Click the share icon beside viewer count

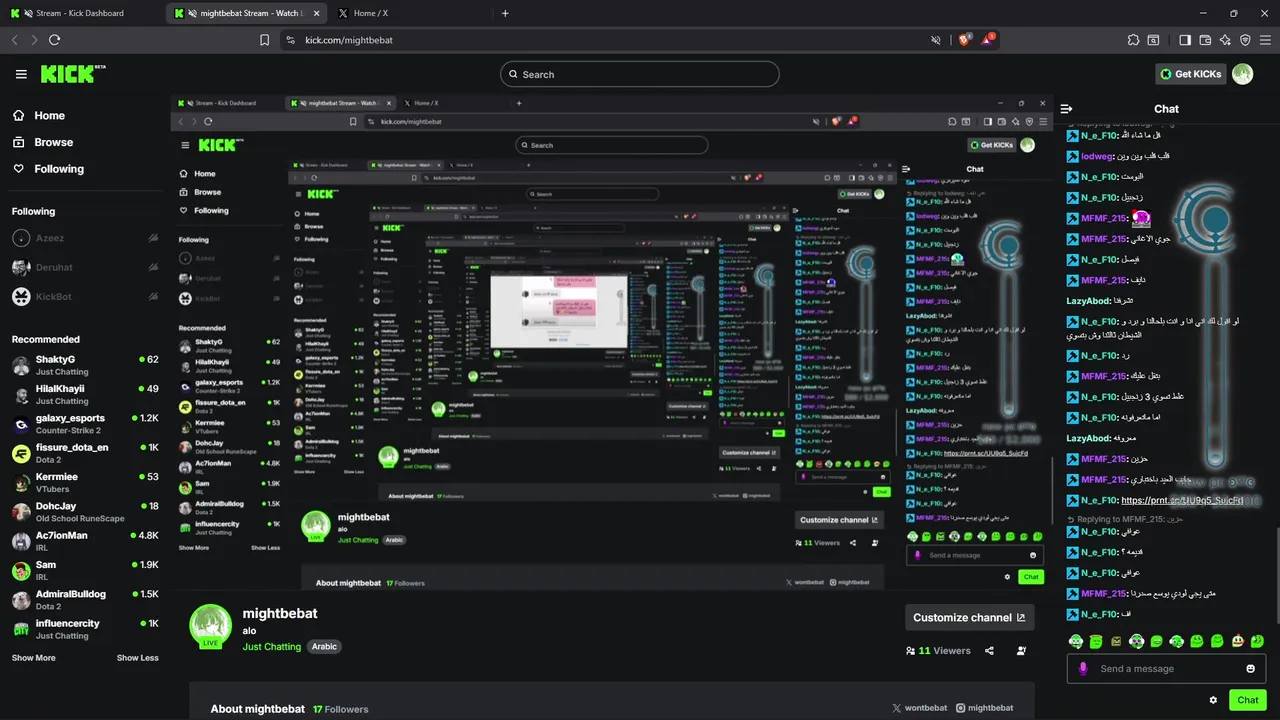click(989, 651)
